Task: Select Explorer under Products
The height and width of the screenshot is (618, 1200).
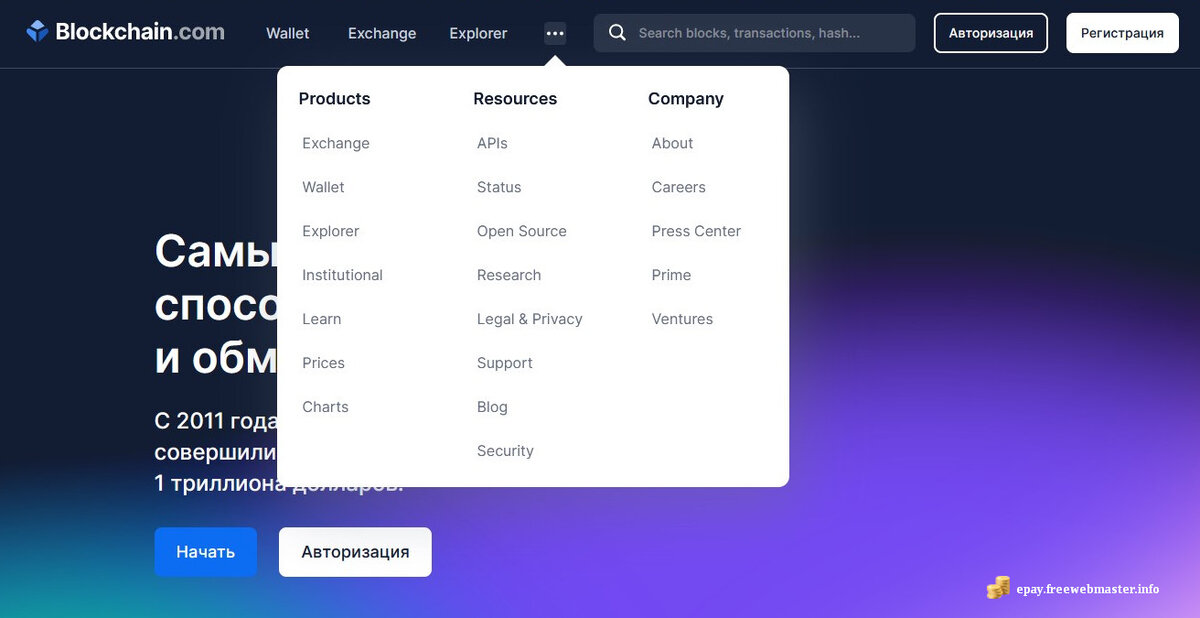Action: click(331, 231)
